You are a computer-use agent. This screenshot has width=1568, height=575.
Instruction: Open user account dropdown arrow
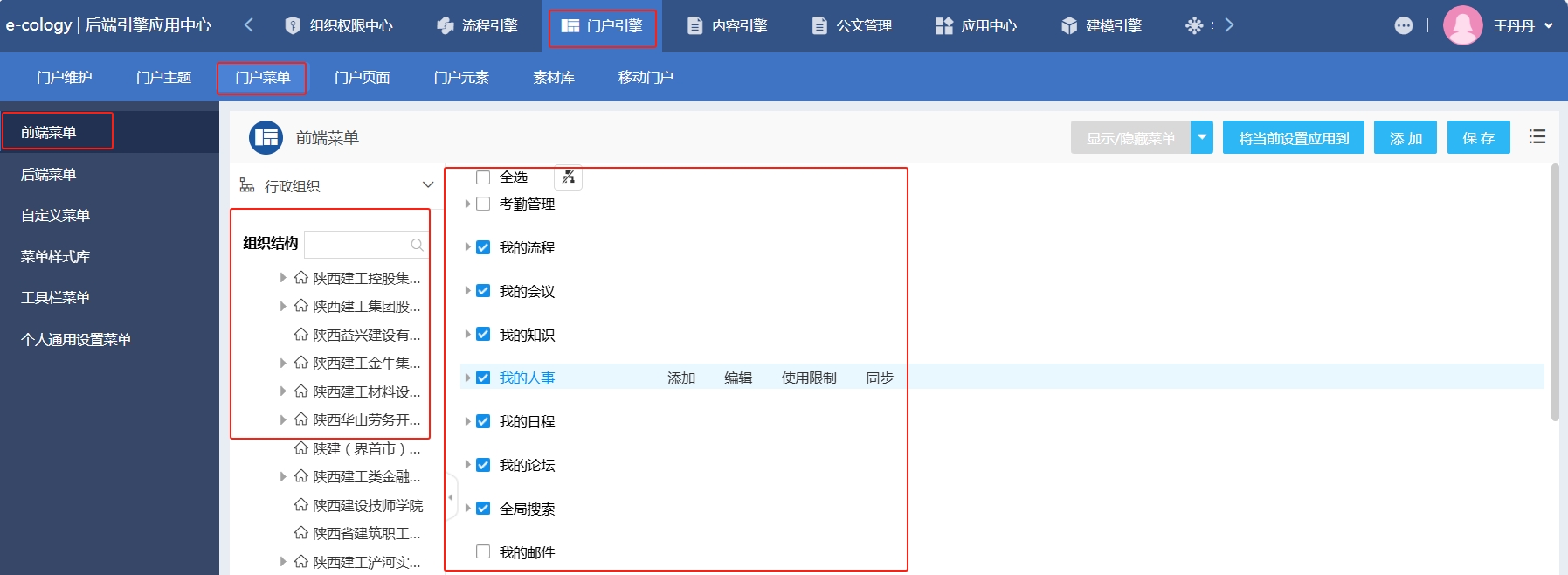pyautogui.click(x=1549, y=26)
